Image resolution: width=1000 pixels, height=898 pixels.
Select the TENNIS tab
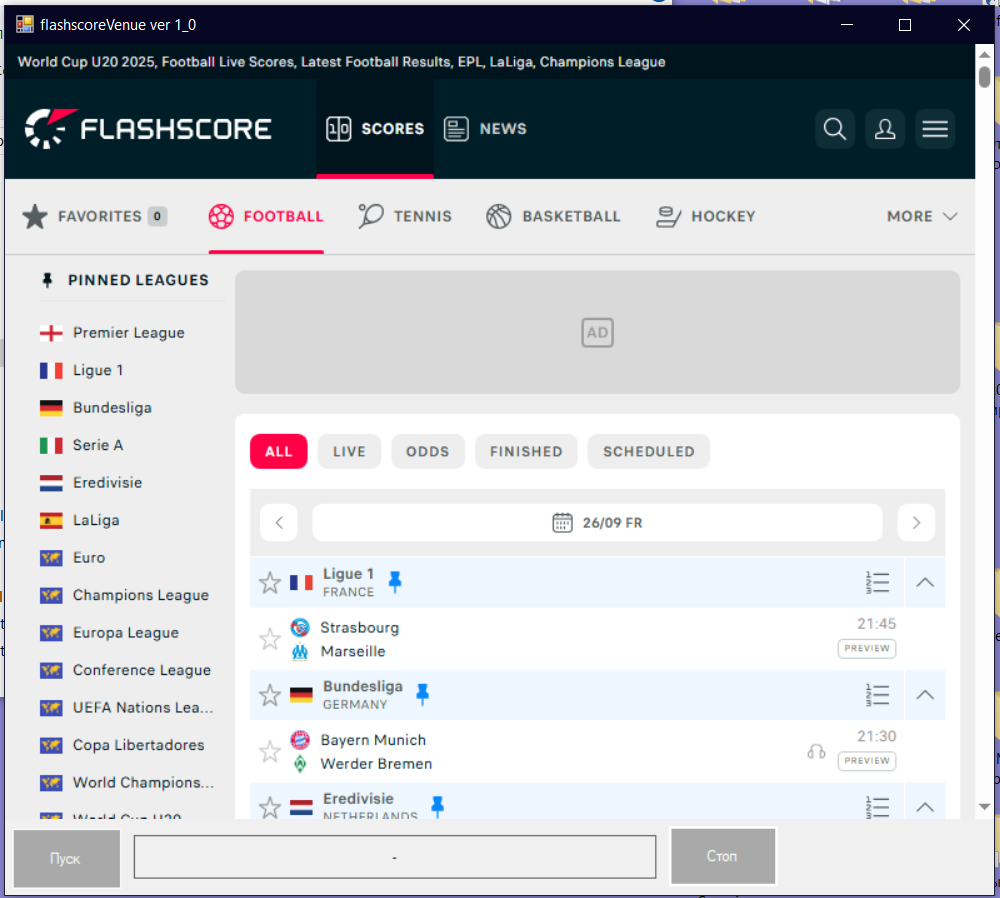point(405,216)
